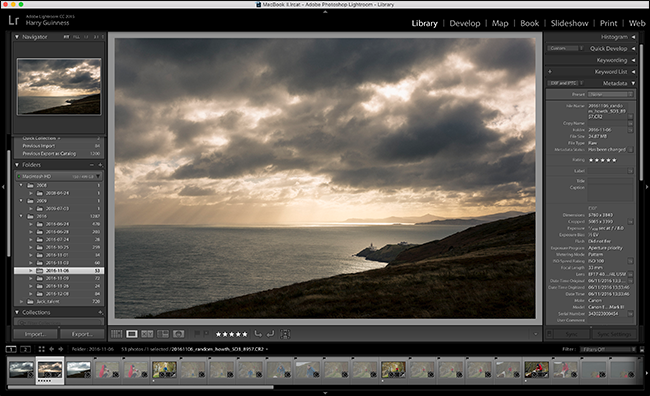
Task: Collapse the 2016 folder tree
Action: (x=21, y=216)
